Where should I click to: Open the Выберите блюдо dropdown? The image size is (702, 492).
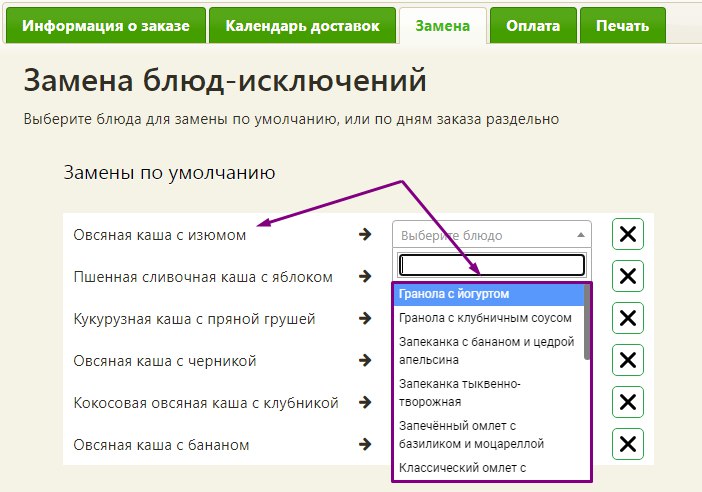[x=491, y=236]
